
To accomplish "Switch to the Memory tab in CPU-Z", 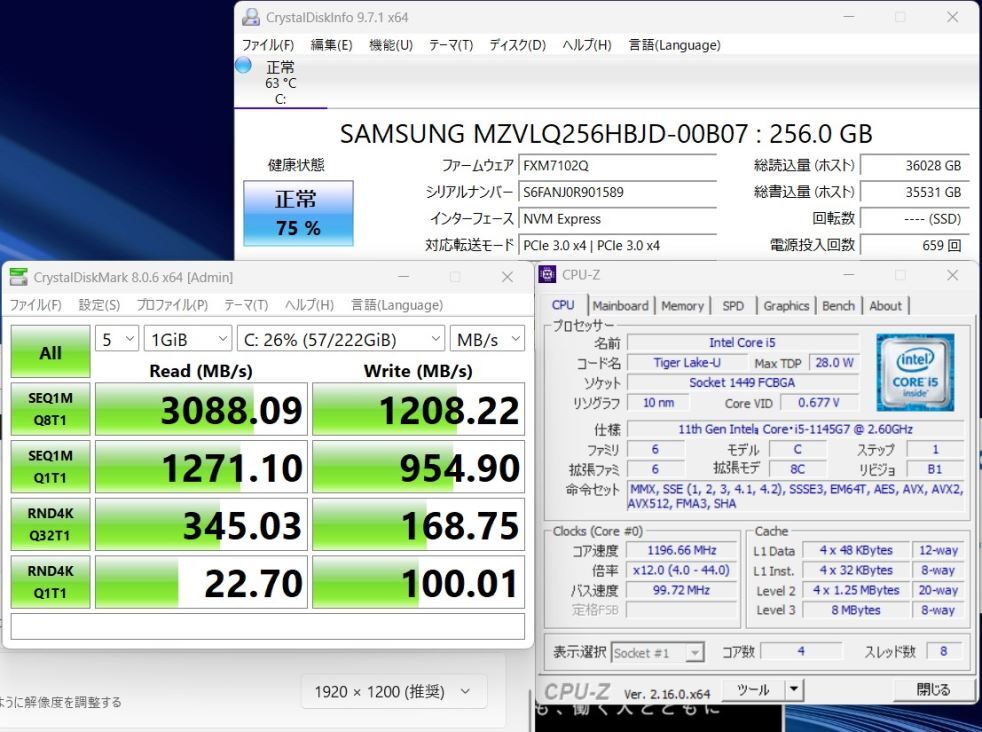I will pos(683,306).
